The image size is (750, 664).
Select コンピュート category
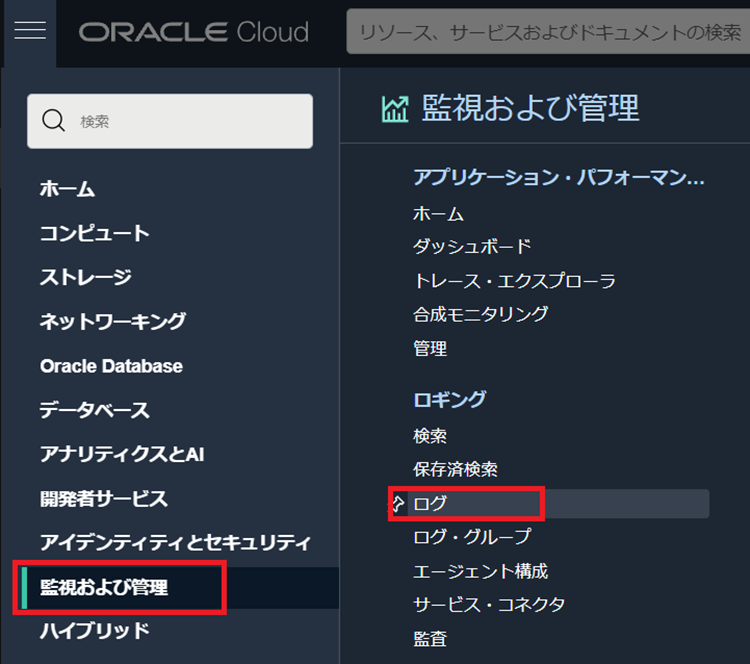point(94,233)
